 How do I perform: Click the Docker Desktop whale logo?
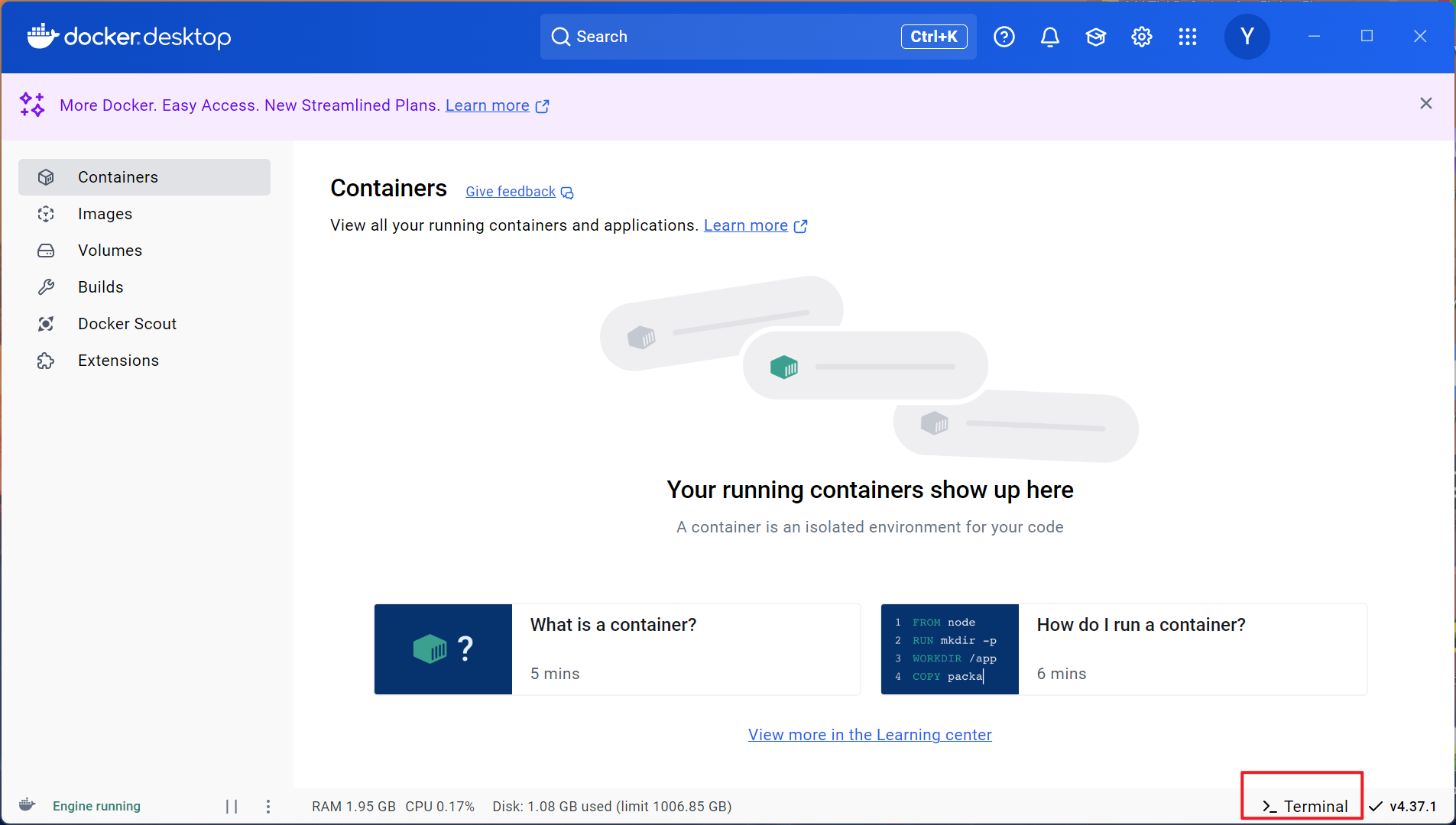point(44,36)
